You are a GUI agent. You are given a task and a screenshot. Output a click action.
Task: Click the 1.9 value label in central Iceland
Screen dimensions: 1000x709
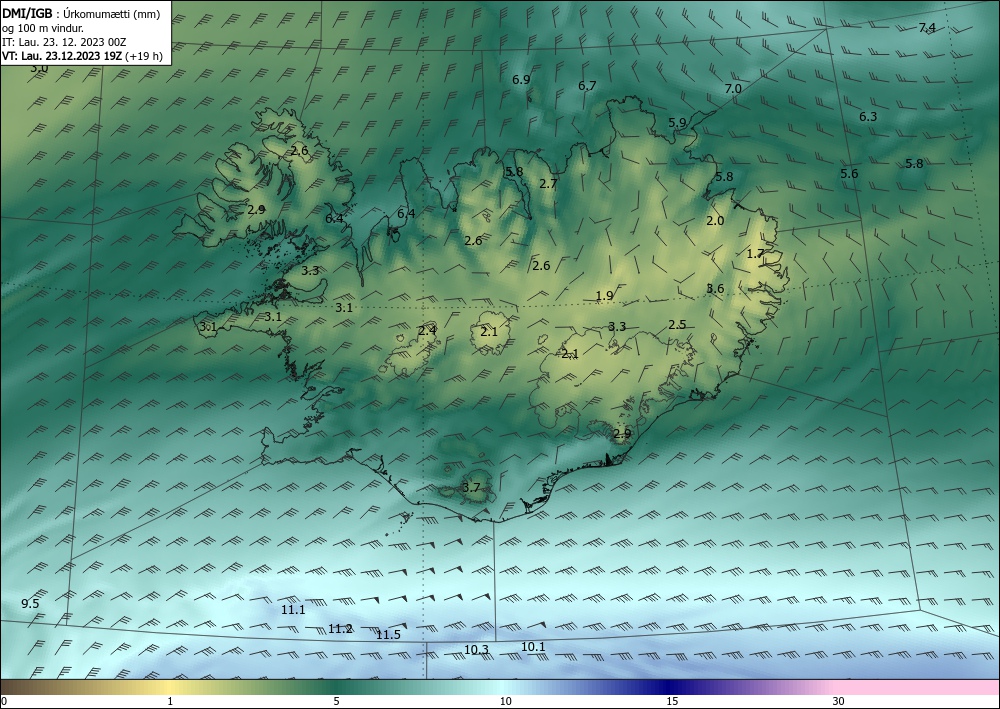(604, 295)
